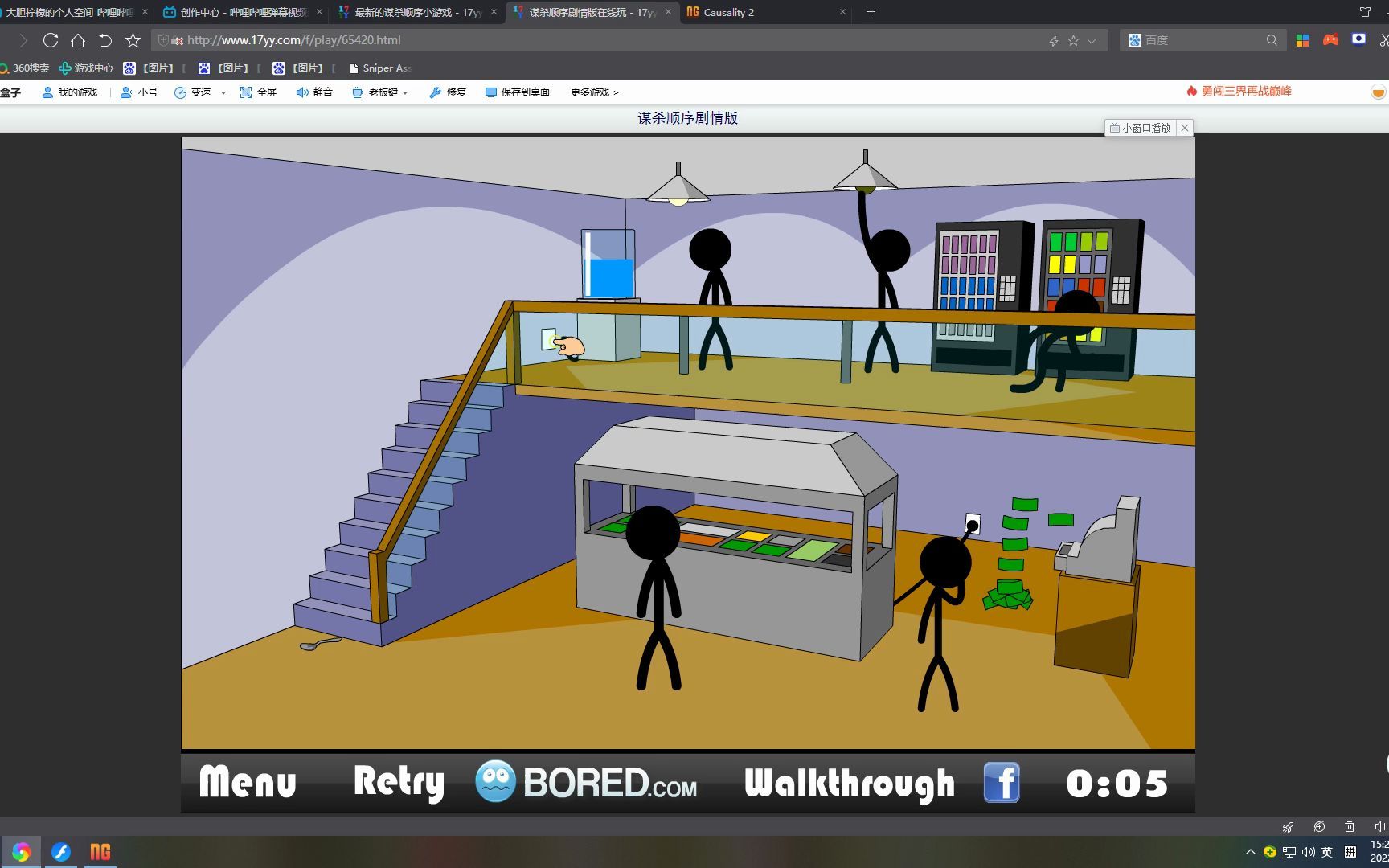The image size is (1389, 868).
Task: Click the trash icon in browser status bar
Action: 1350,826
